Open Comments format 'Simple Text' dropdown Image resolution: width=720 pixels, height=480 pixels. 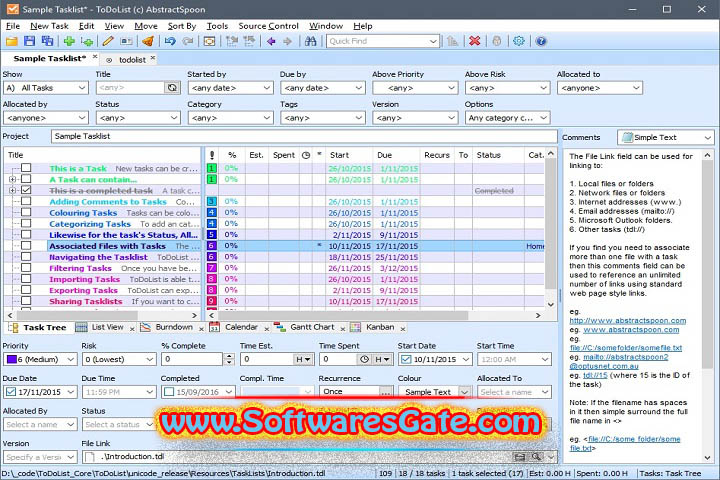coord(708,137)
